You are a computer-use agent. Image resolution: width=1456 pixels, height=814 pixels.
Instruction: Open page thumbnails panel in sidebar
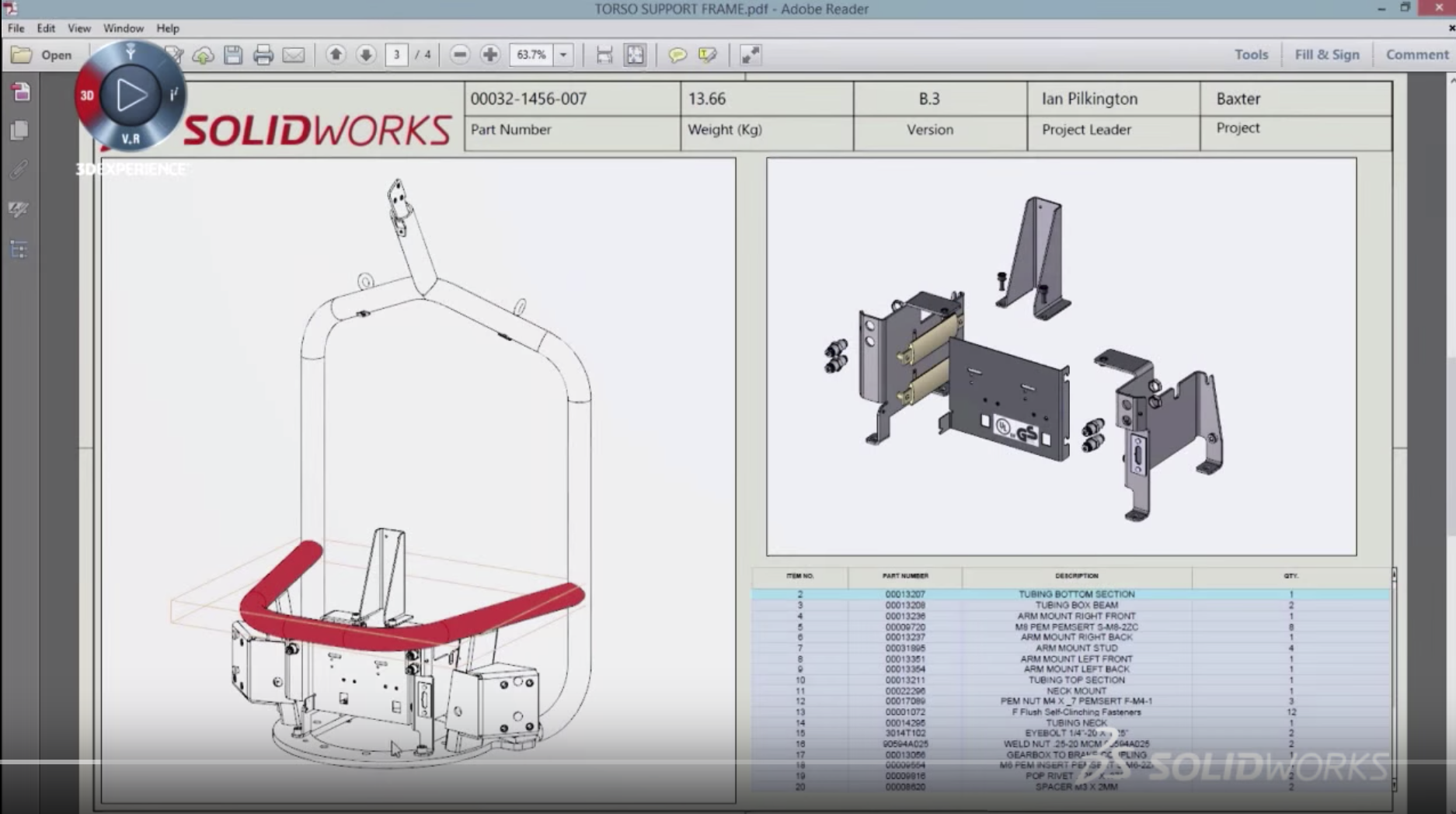pyautogui.click(x=19, y=130)
